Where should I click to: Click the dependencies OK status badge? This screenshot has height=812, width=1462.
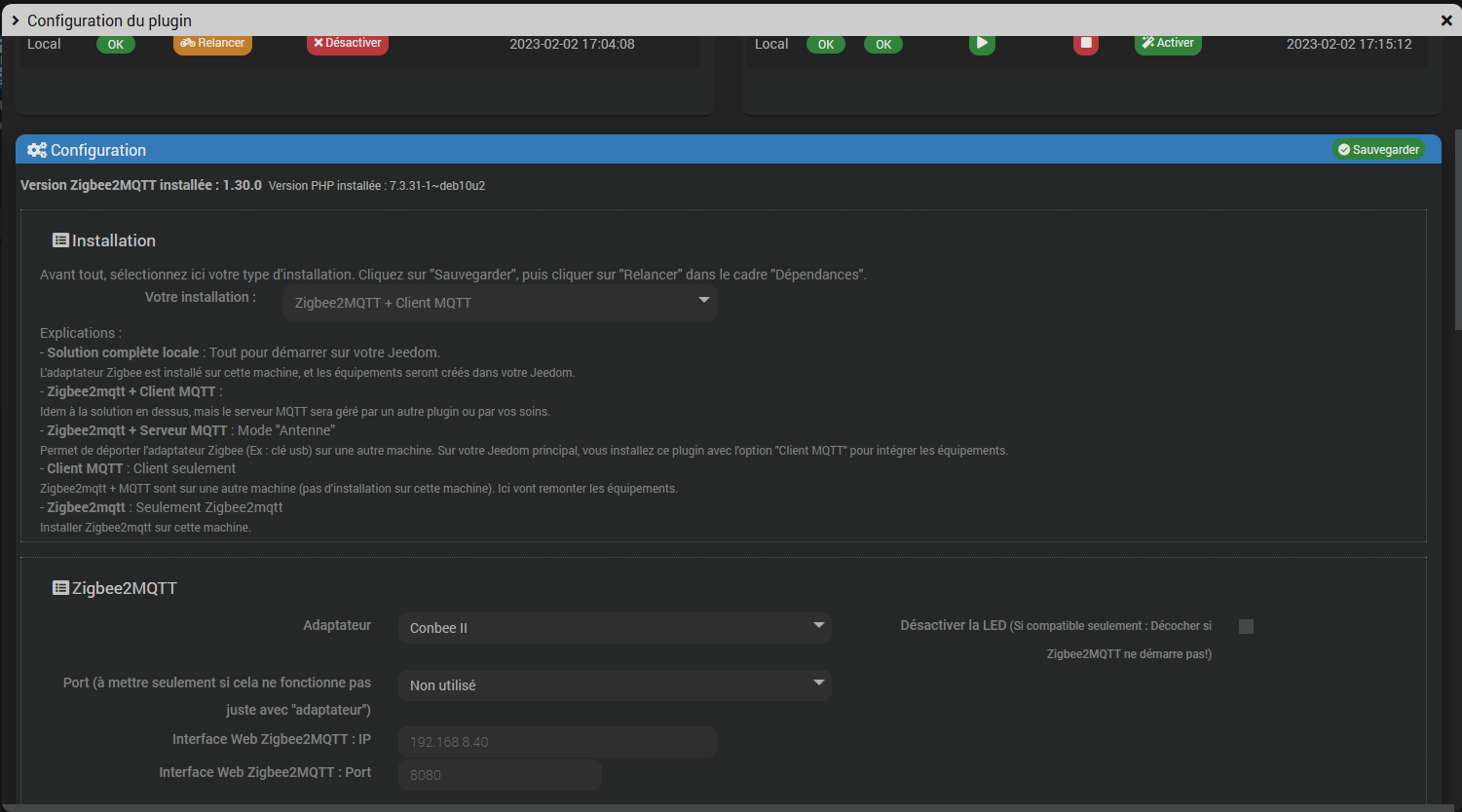tap(116, 44)
